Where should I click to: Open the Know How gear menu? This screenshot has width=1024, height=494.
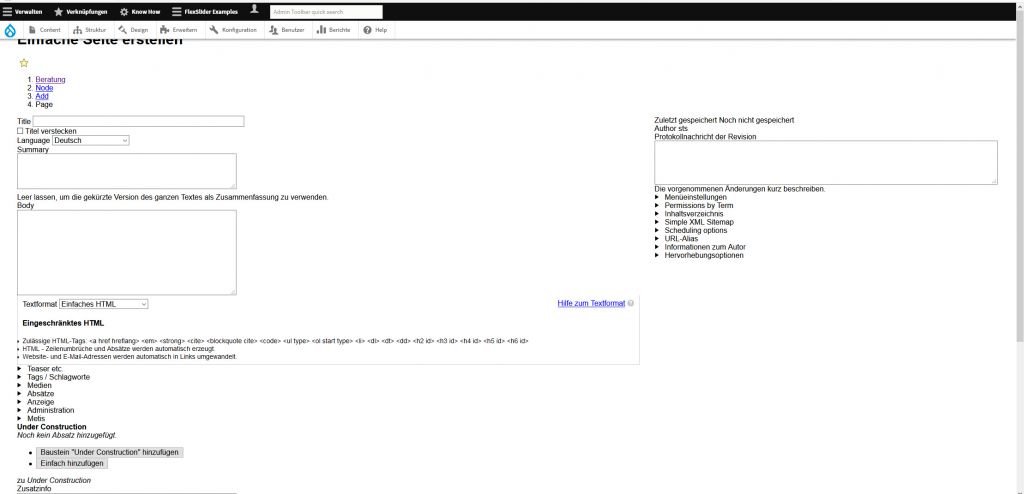(139, 11)
